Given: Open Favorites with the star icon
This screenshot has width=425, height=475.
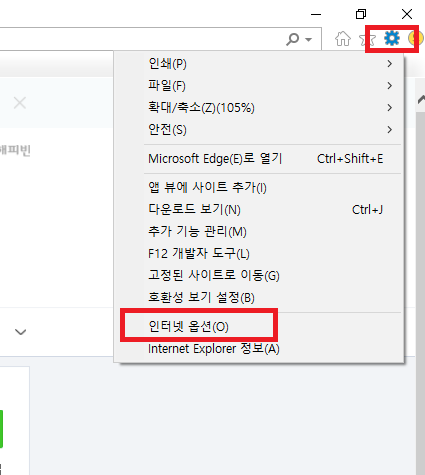Looking at the screenshot, I should coord(367,39).
